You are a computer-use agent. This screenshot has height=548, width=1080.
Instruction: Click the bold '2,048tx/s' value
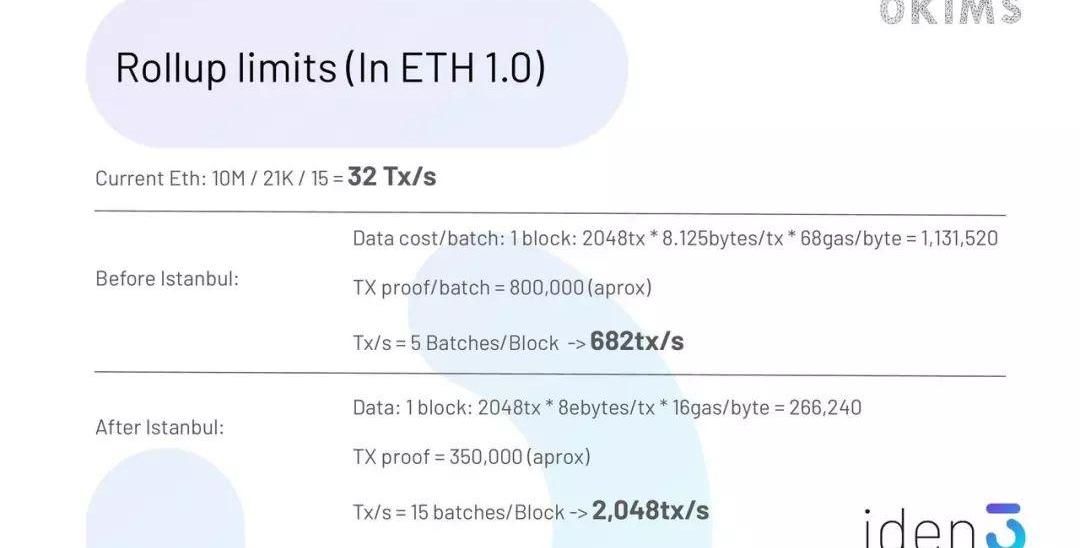coord(650,511)
